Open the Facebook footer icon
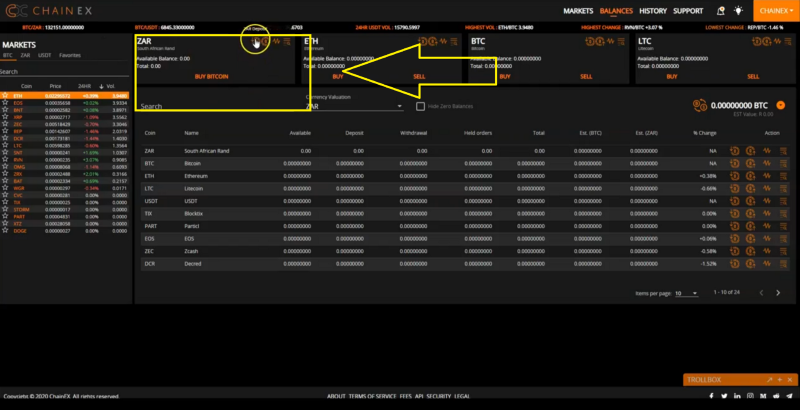800x410 pixels. (x=711, y=396)
